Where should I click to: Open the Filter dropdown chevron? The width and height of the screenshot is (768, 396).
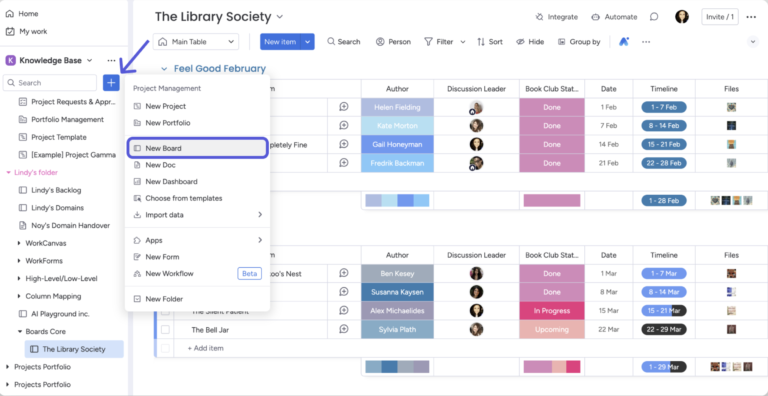463,42
